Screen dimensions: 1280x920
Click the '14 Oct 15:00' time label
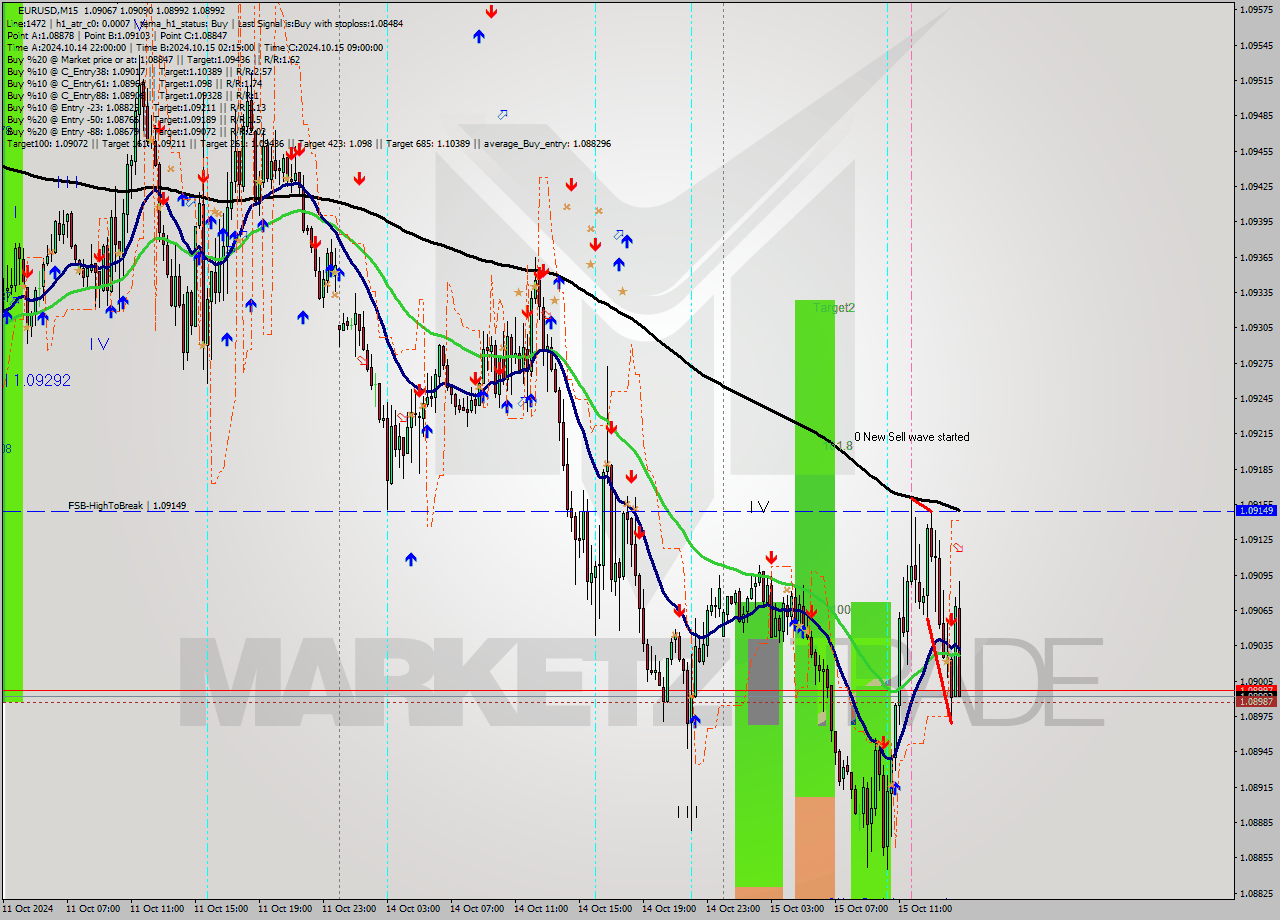[604, 909]
